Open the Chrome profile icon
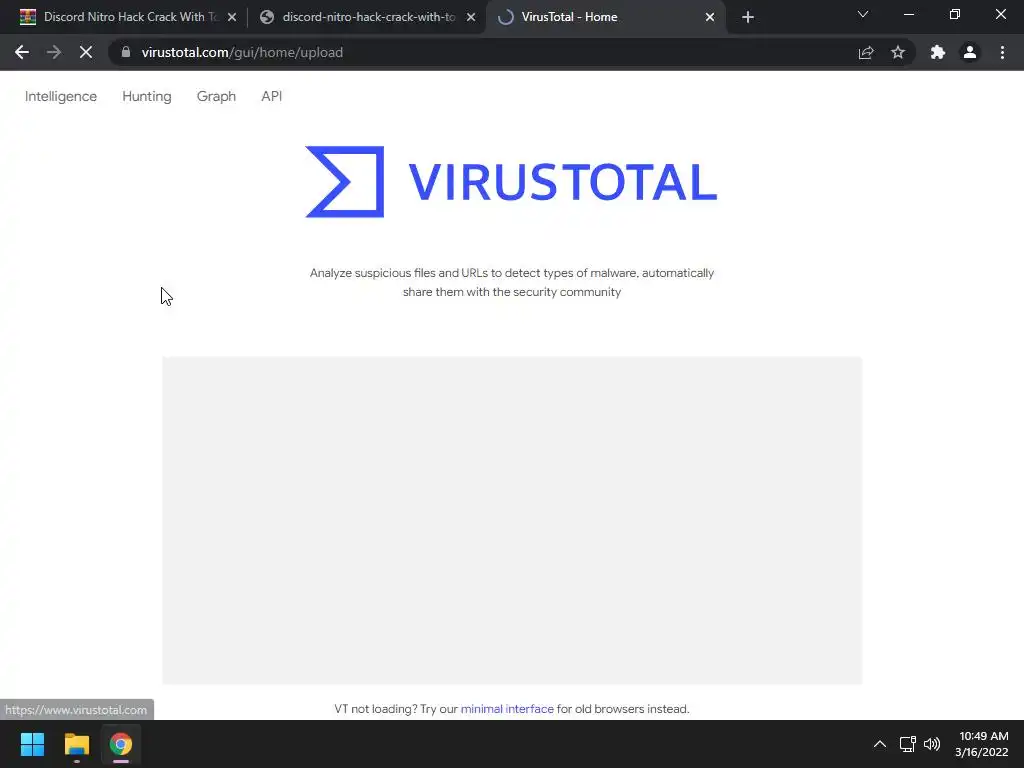 970,52
